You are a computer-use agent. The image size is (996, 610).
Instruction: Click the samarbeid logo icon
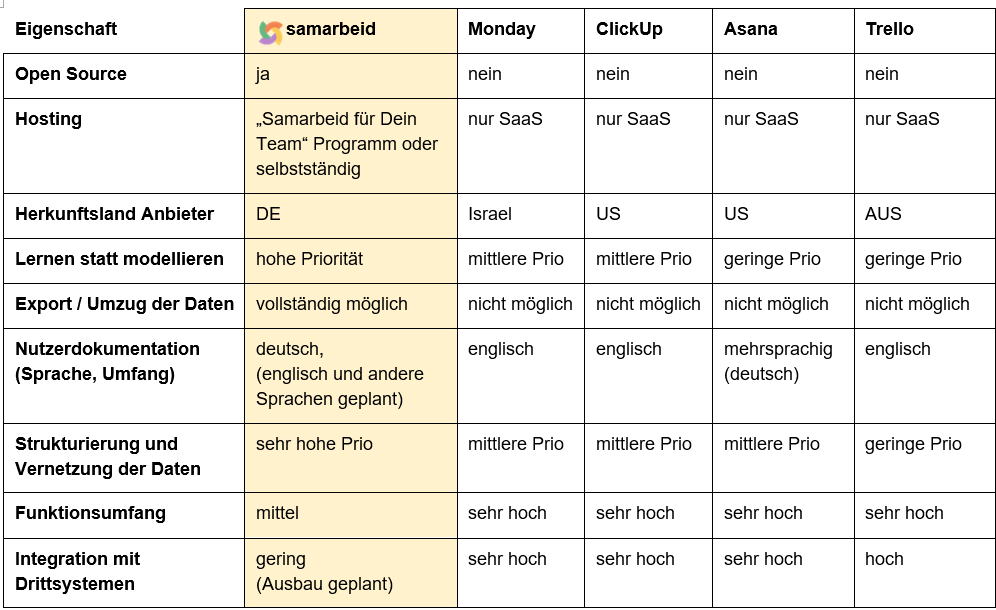tap(270, 31)
